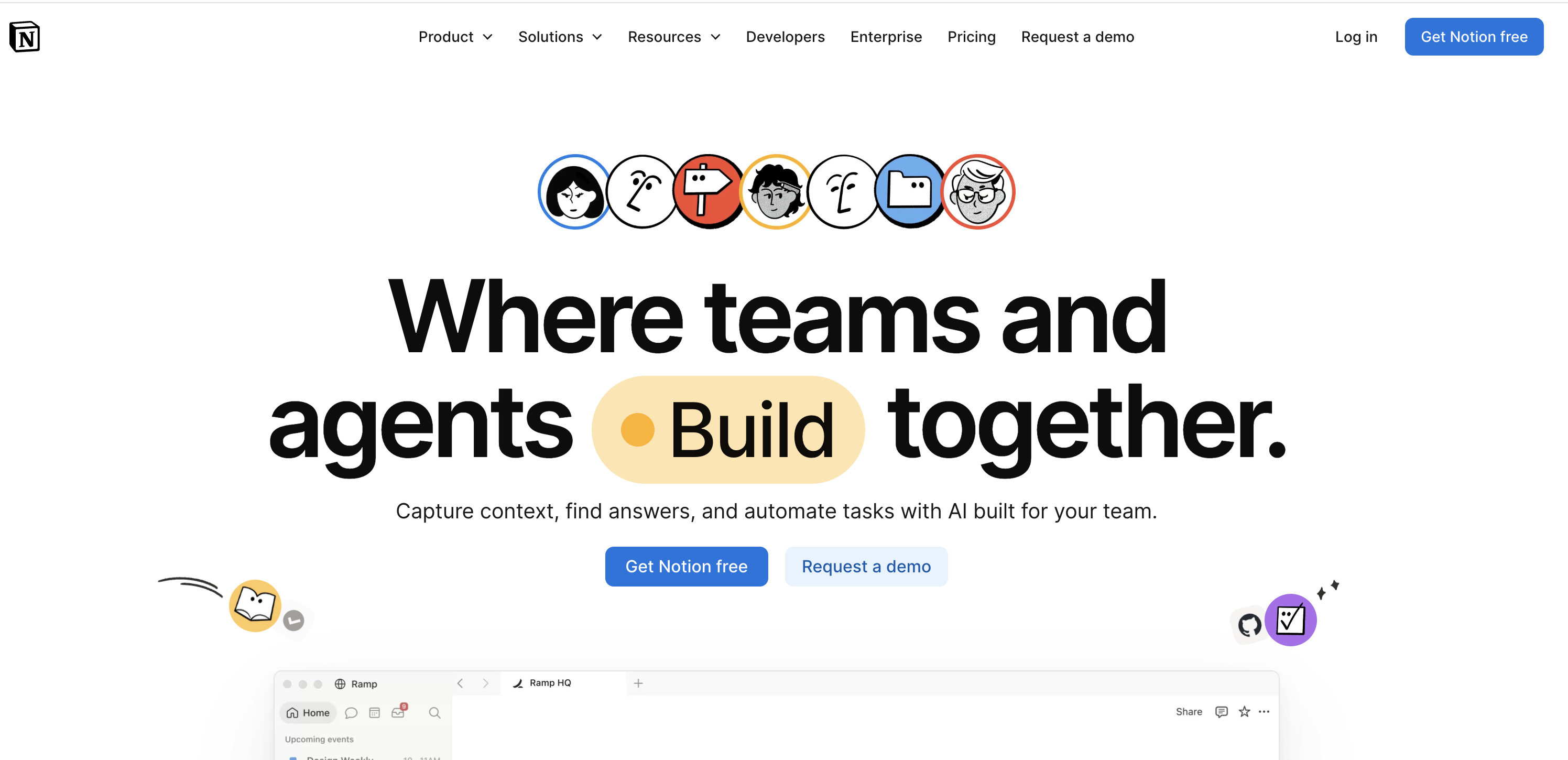Image resolution: width=1568 pixels, height=760 pixels.
Task: Go to the Enterprise page
Action: [886, 37]
